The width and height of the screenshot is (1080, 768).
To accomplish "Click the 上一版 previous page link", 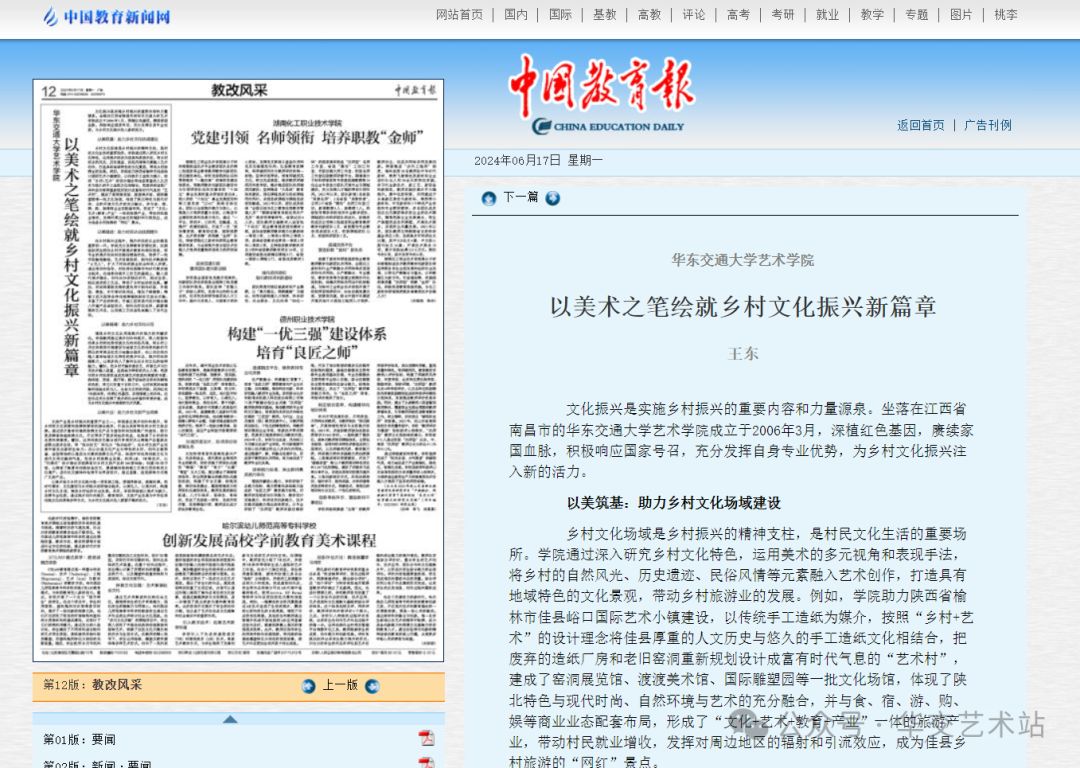I will coord(340,685).
